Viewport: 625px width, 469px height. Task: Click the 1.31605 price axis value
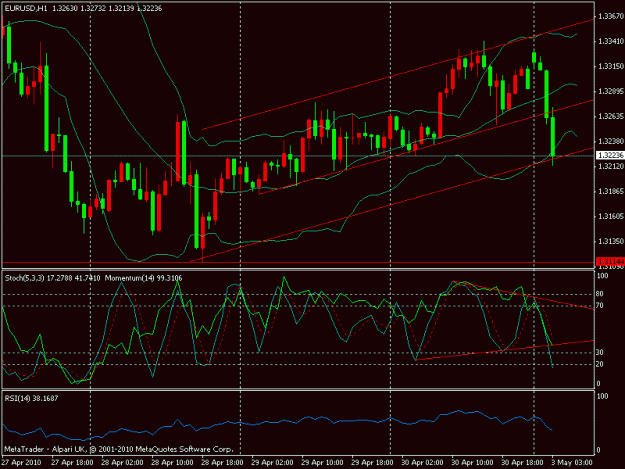611,216
